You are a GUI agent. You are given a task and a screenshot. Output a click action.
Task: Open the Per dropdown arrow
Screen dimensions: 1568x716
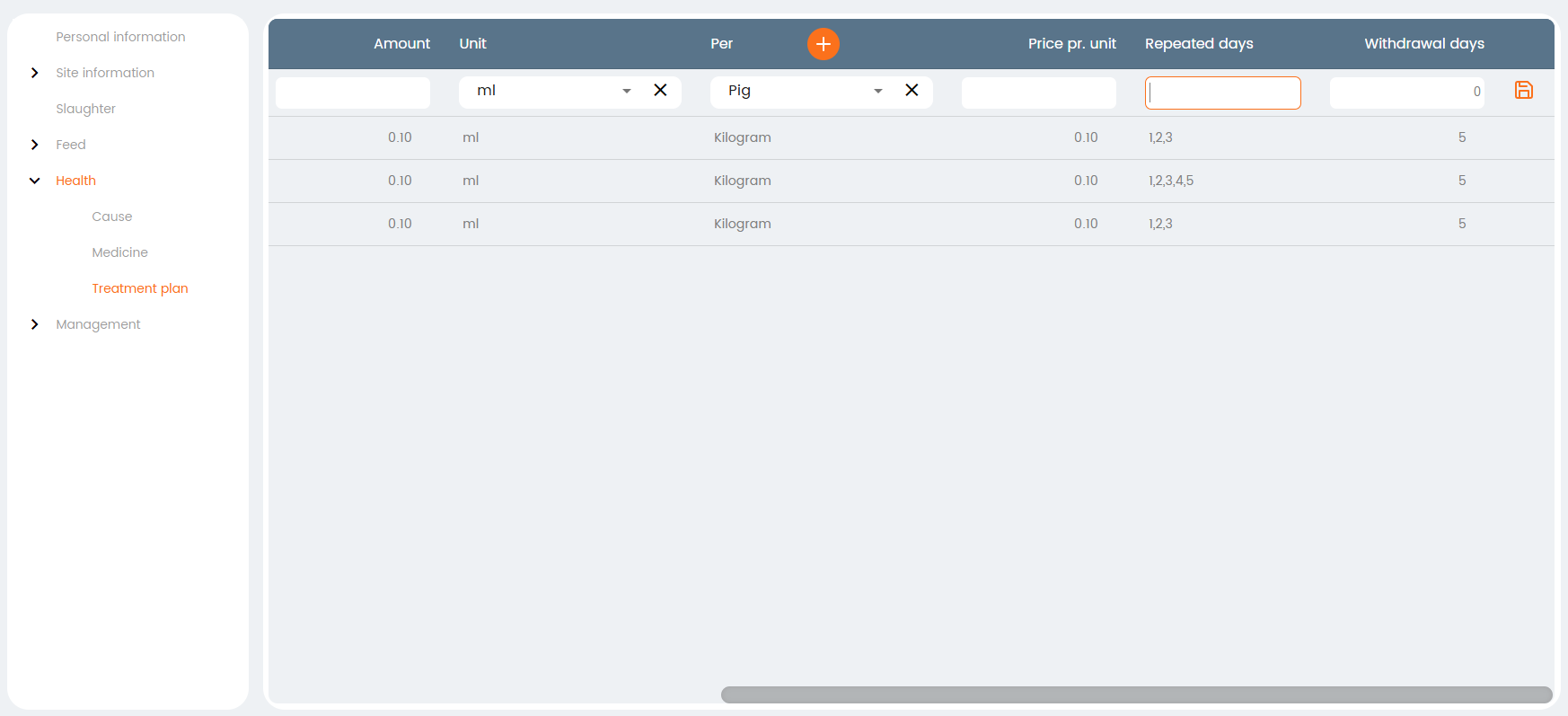pos(878,91)
